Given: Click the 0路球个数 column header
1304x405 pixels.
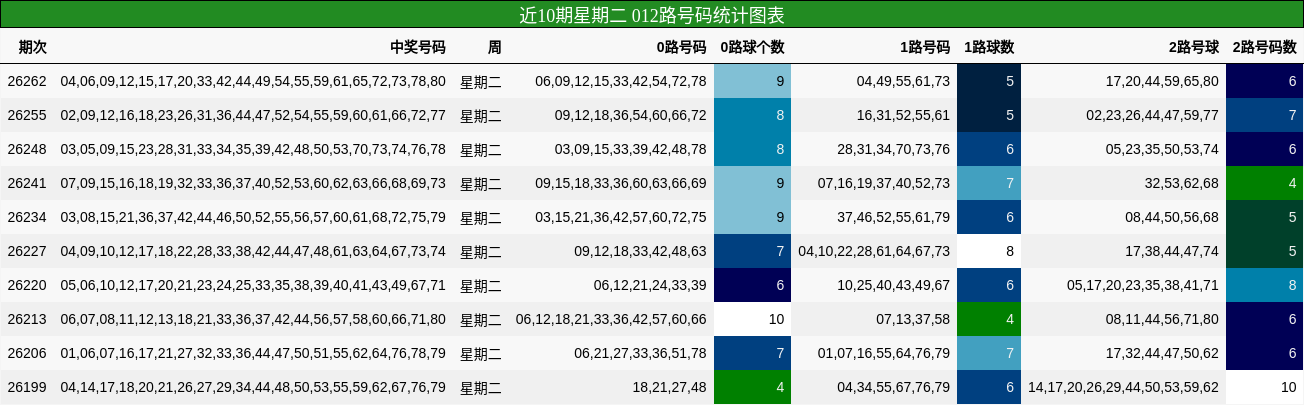Looking at the screenshot, I should (x=752, y=47).
